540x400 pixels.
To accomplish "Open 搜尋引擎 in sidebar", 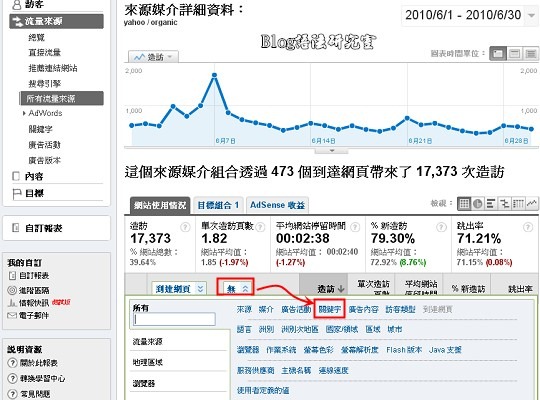I will 44,83.
